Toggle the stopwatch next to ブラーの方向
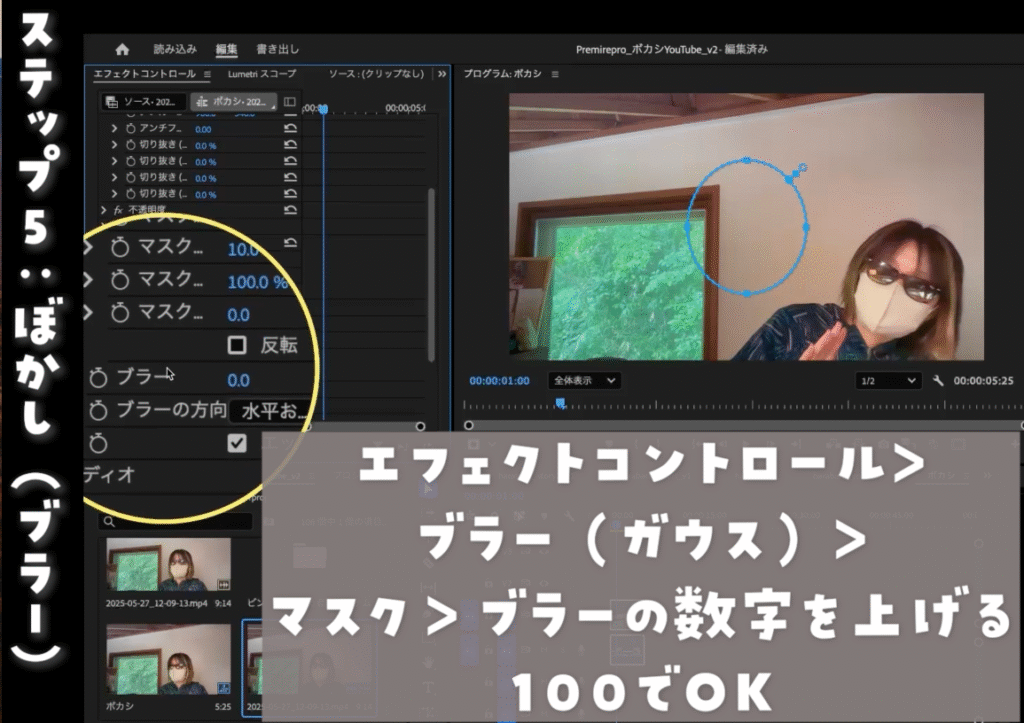This screenshot has width=1024, height=723. pos(98,410)
